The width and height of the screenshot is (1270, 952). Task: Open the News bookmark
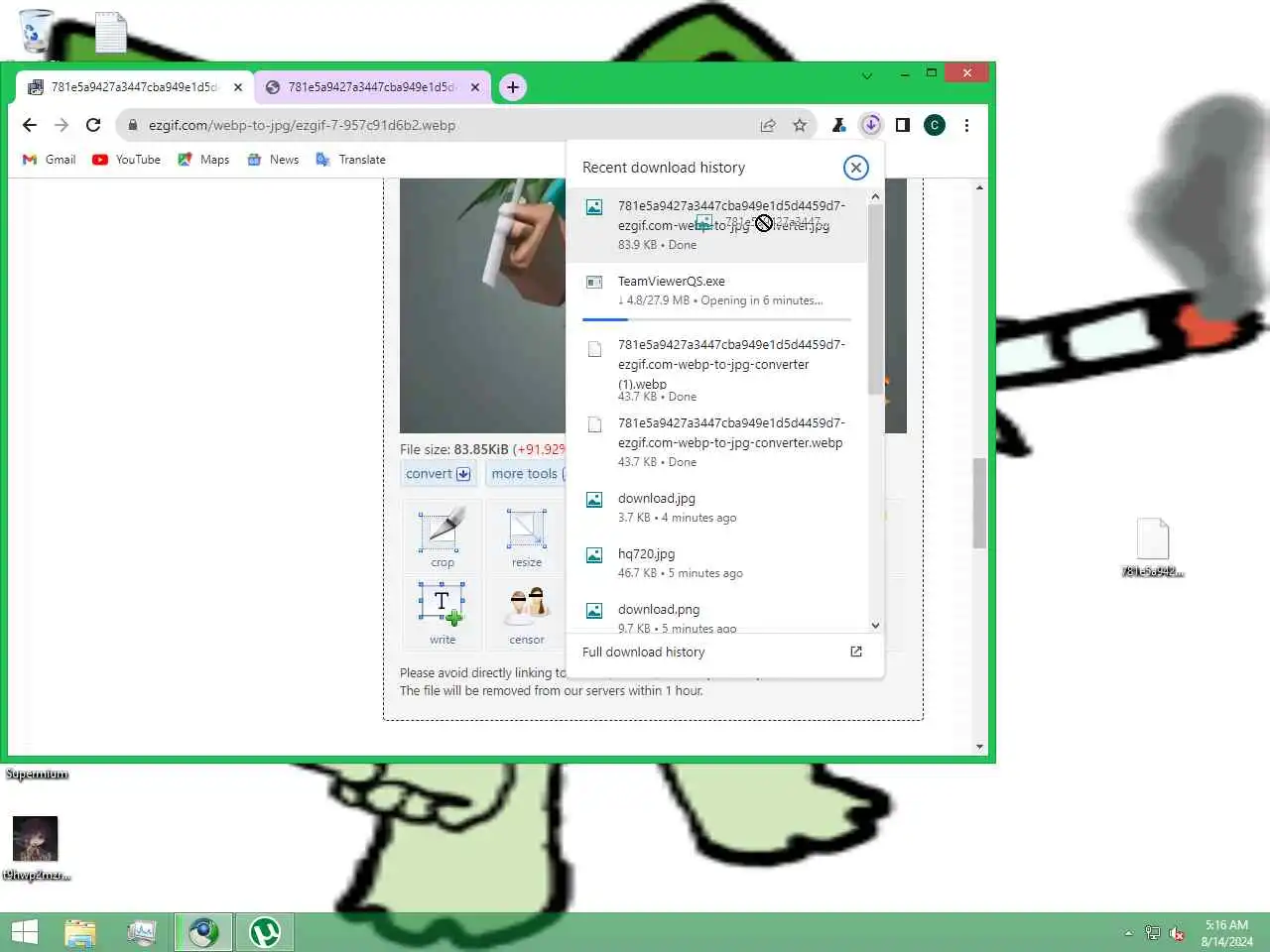273,160
